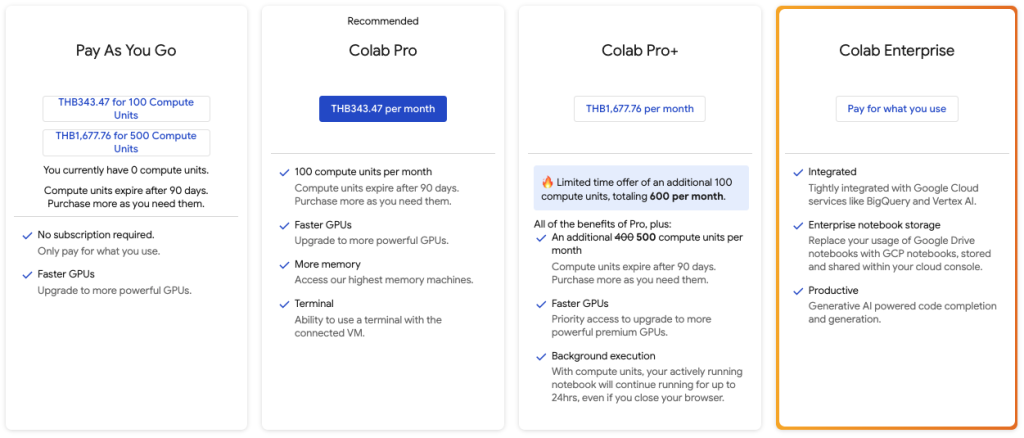
Task: Click Colab Pro+ plan heading
Action: click(x=639, y=50)
